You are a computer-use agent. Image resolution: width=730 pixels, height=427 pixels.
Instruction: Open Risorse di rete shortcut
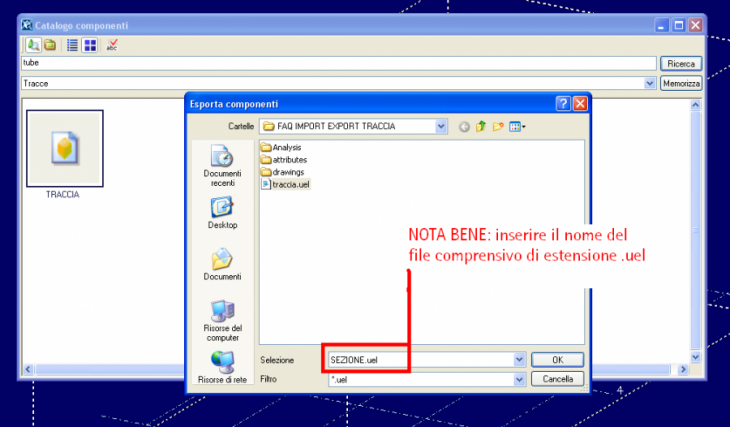222,367
